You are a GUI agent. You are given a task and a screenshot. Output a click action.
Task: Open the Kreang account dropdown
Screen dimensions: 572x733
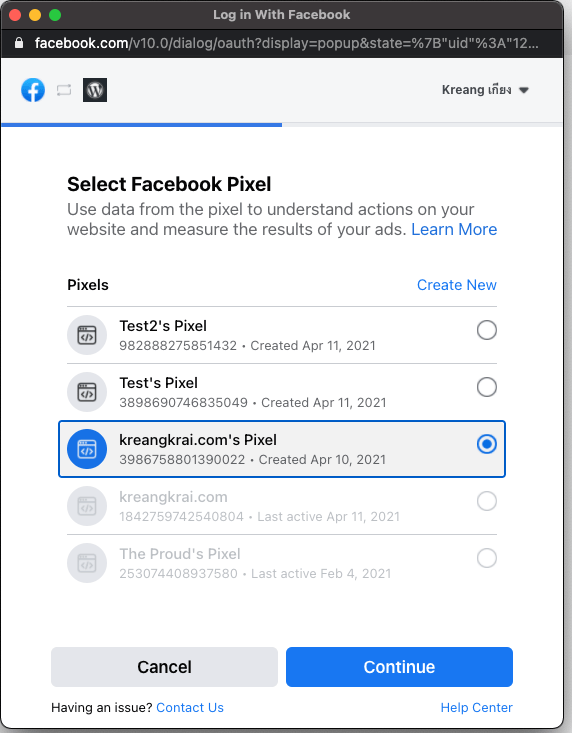pos(485,90)
